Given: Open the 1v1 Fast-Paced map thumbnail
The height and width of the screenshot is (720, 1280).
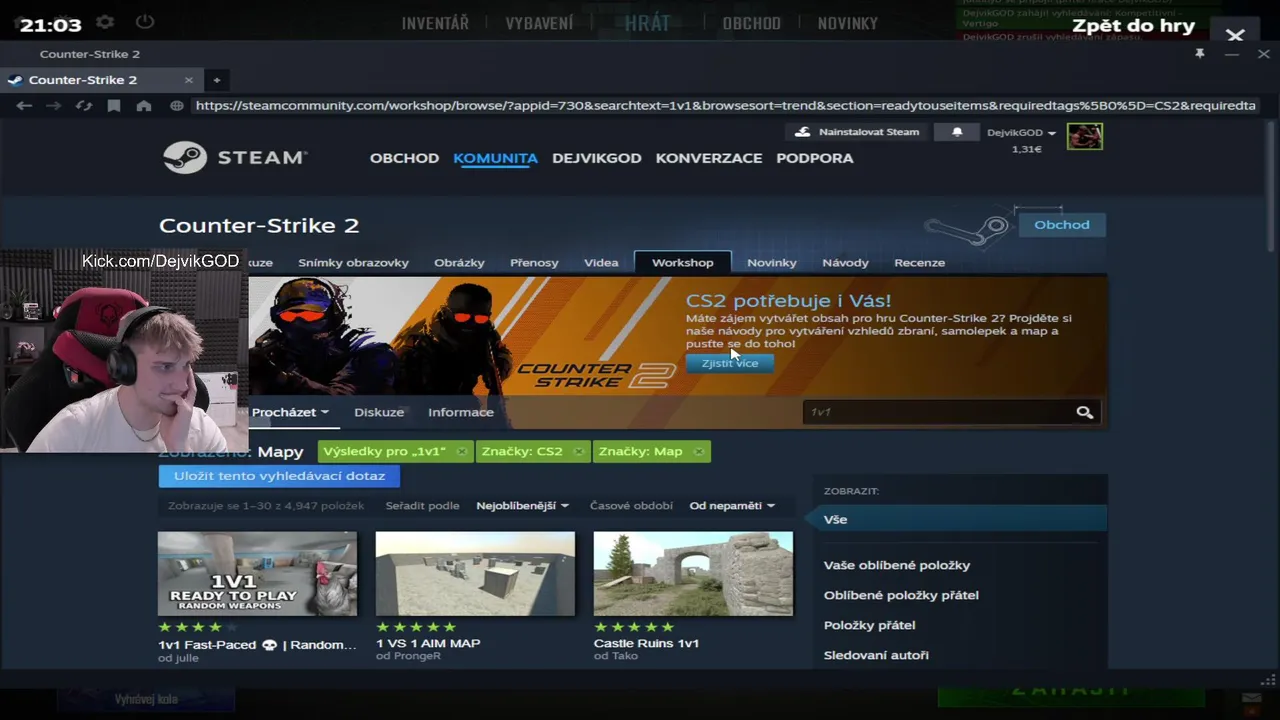Looking at the screenshot, I should [x=257, y=574].
